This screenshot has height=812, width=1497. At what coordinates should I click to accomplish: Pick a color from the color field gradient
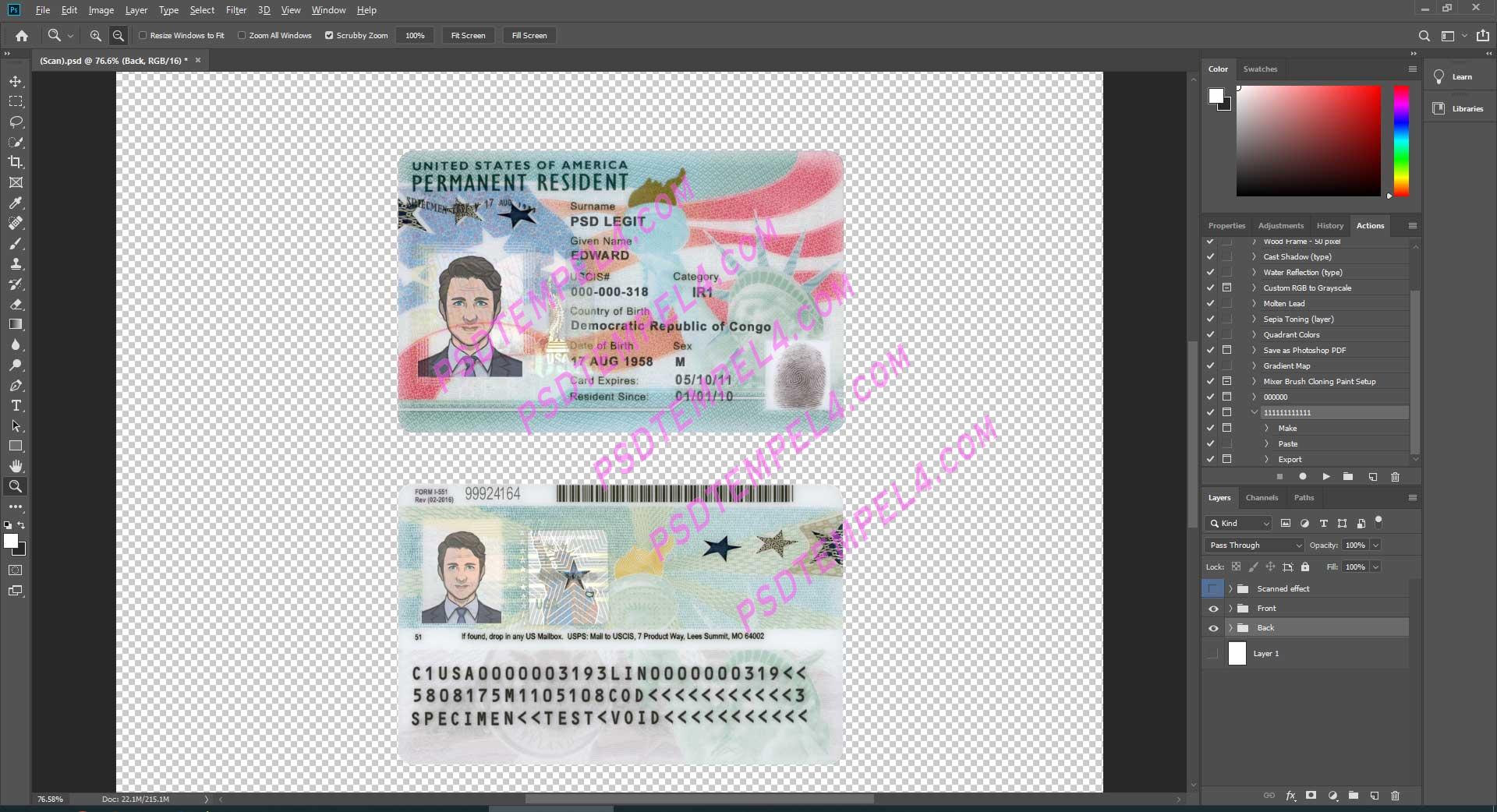1308,142
